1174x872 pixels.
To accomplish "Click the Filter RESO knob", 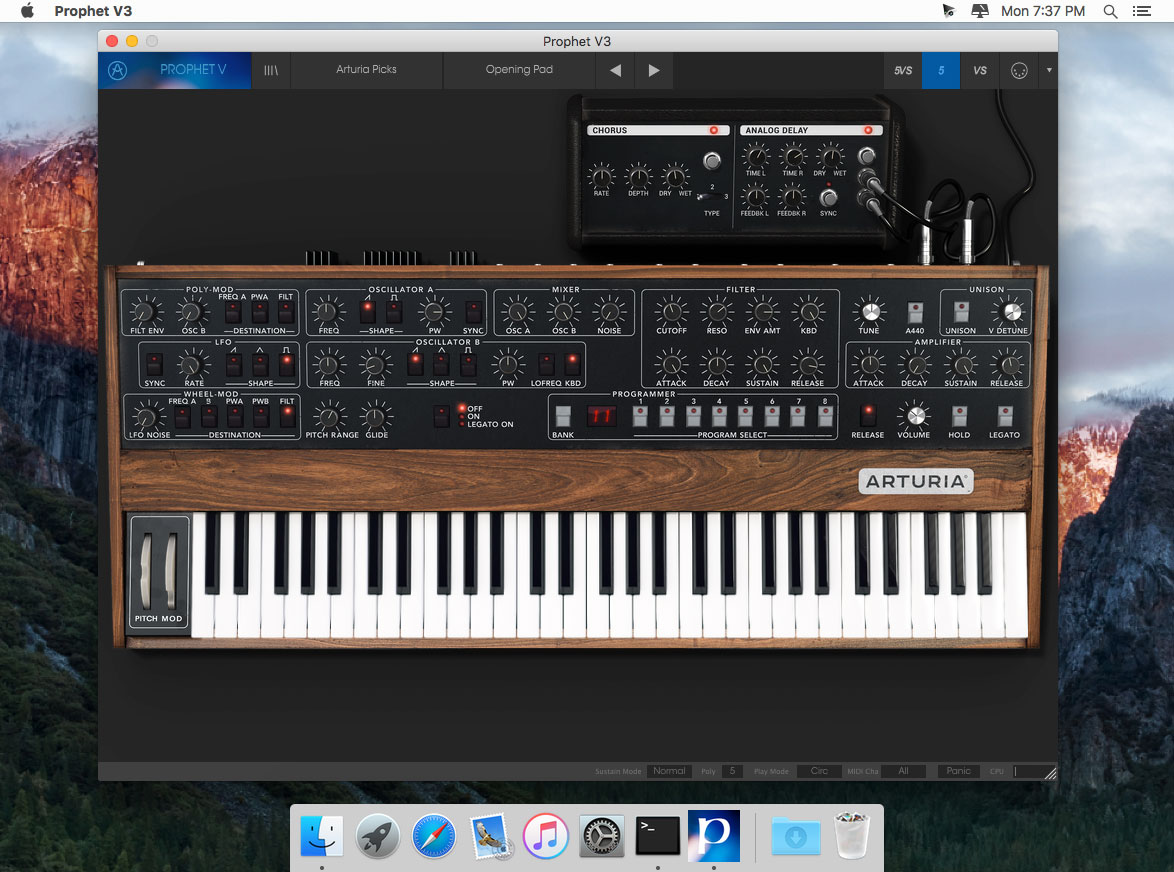I will point(717,311).
